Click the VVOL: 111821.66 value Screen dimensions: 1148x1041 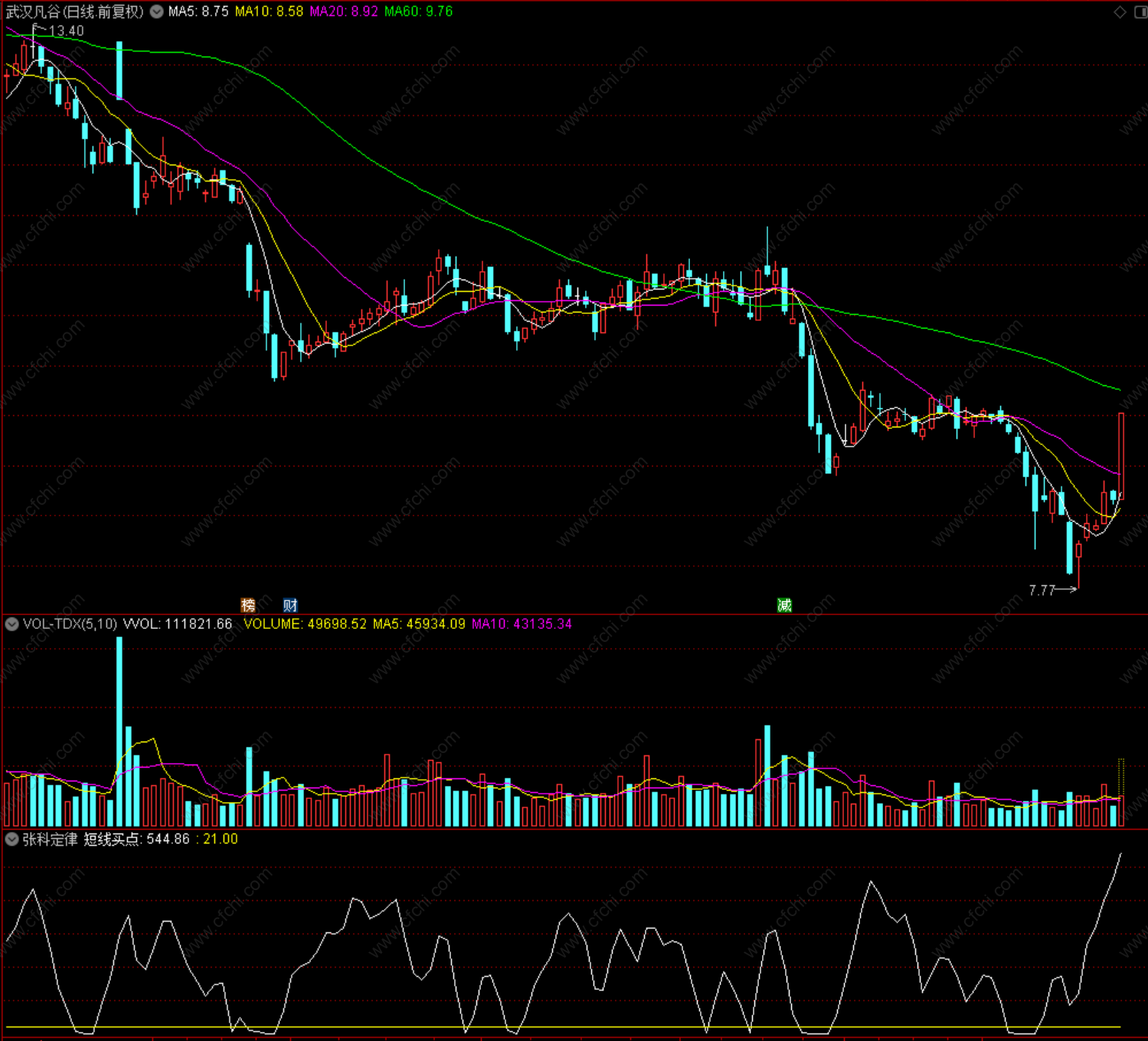178,624
